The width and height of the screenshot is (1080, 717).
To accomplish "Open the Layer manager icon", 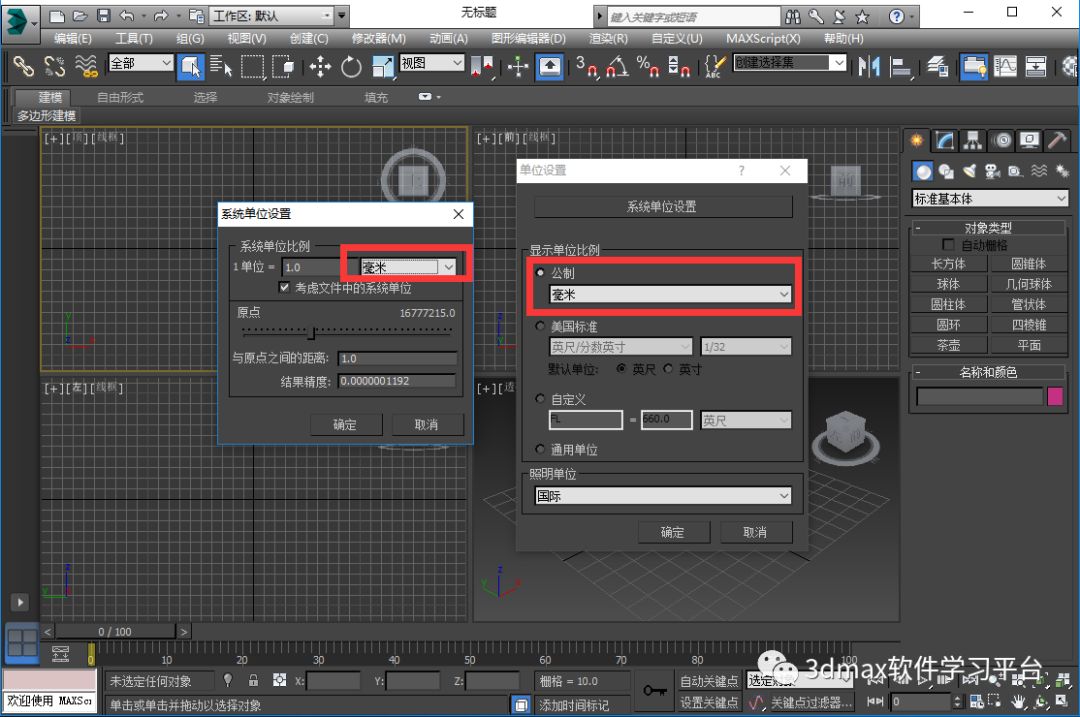I will click(x=937, y=66).
